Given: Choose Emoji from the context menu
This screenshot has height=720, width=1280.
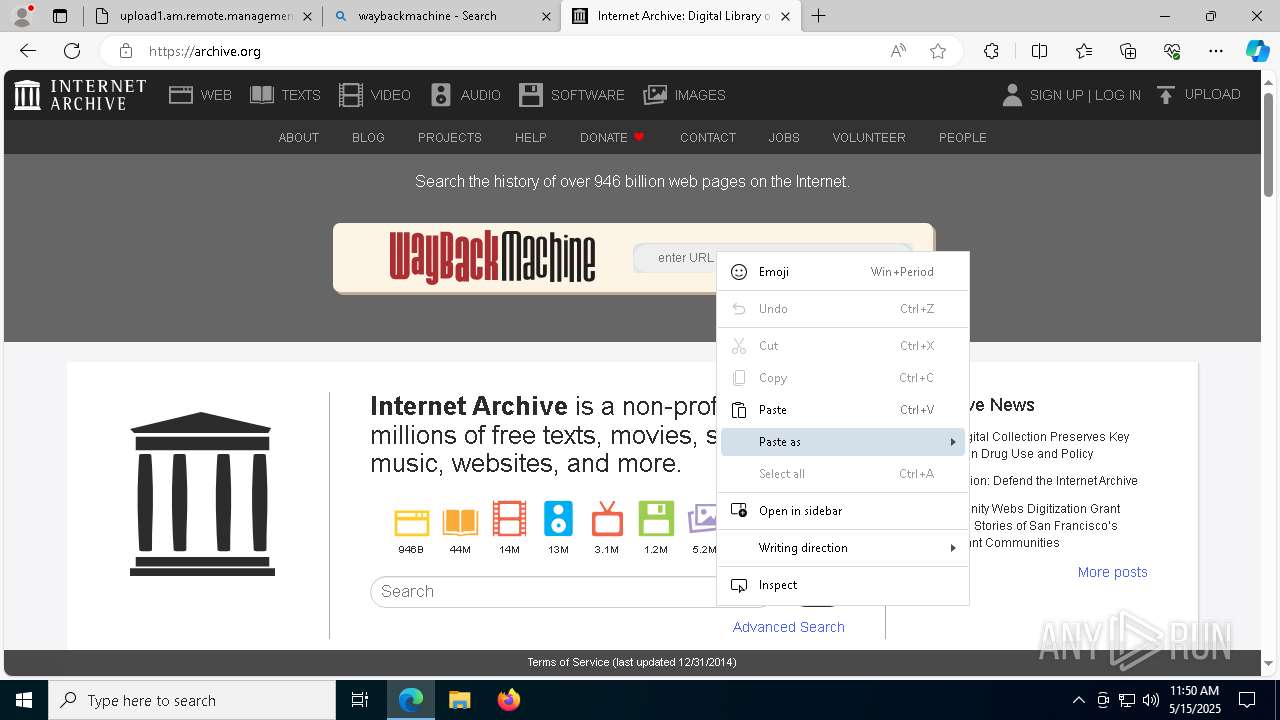Looking at the screenshot, I should [x=843, y=272].
